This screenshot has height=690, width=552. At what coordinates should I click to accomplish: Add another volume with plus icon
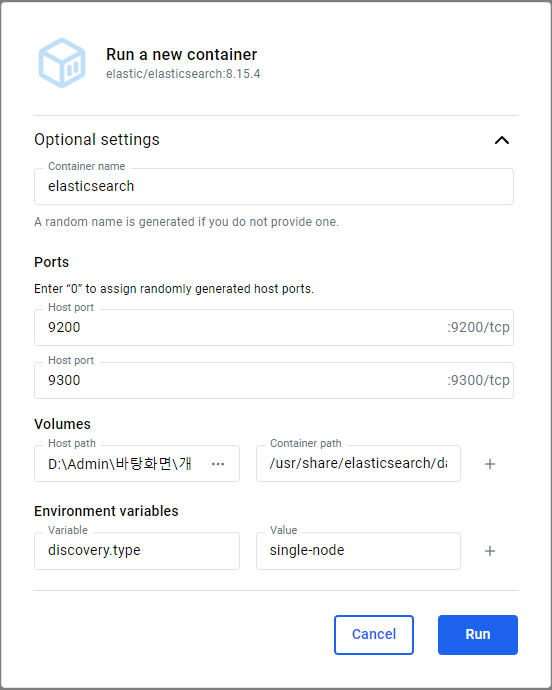tap(490, 464)
